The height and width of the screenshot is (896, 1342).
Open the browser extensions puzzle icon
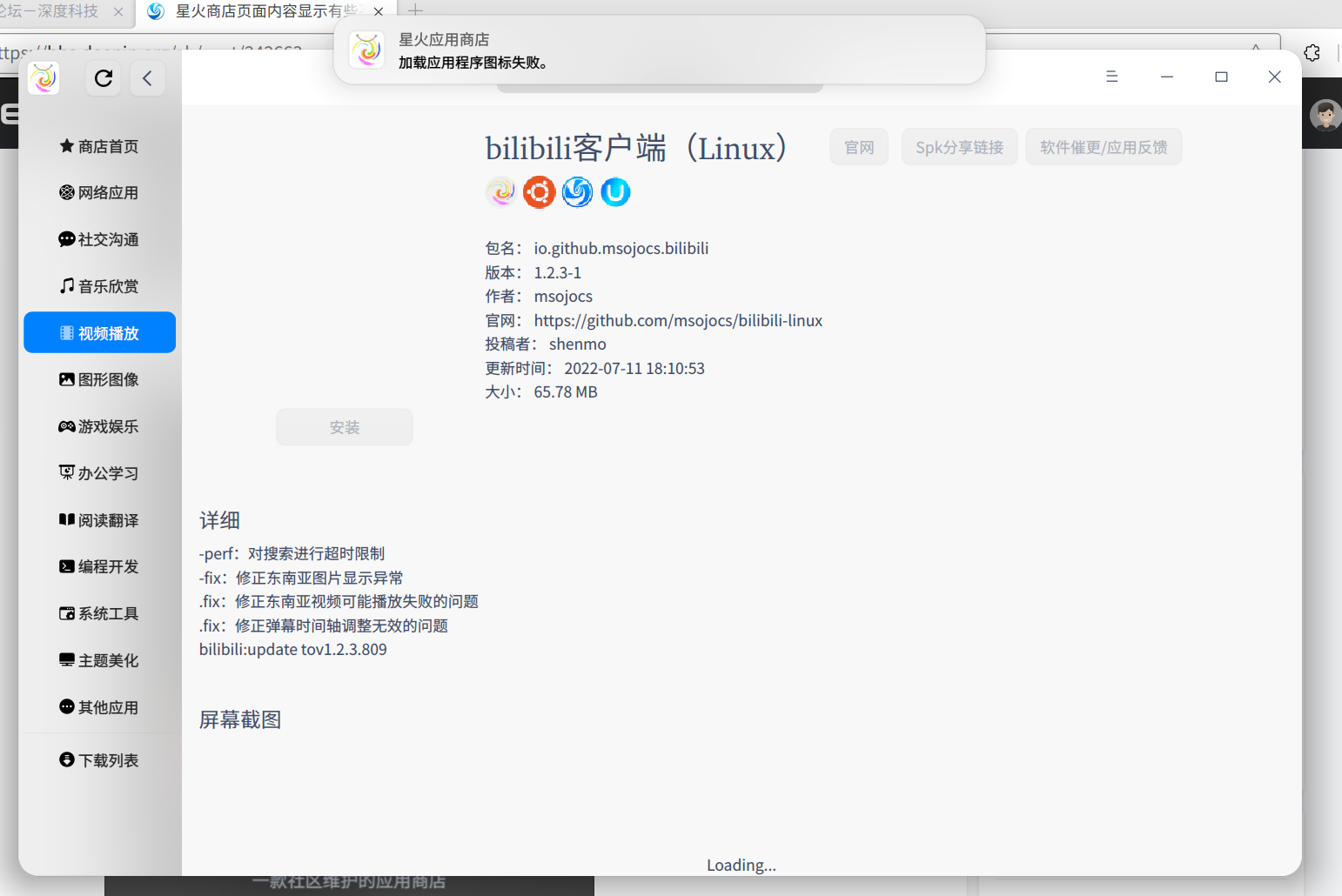click(1312, 53)
